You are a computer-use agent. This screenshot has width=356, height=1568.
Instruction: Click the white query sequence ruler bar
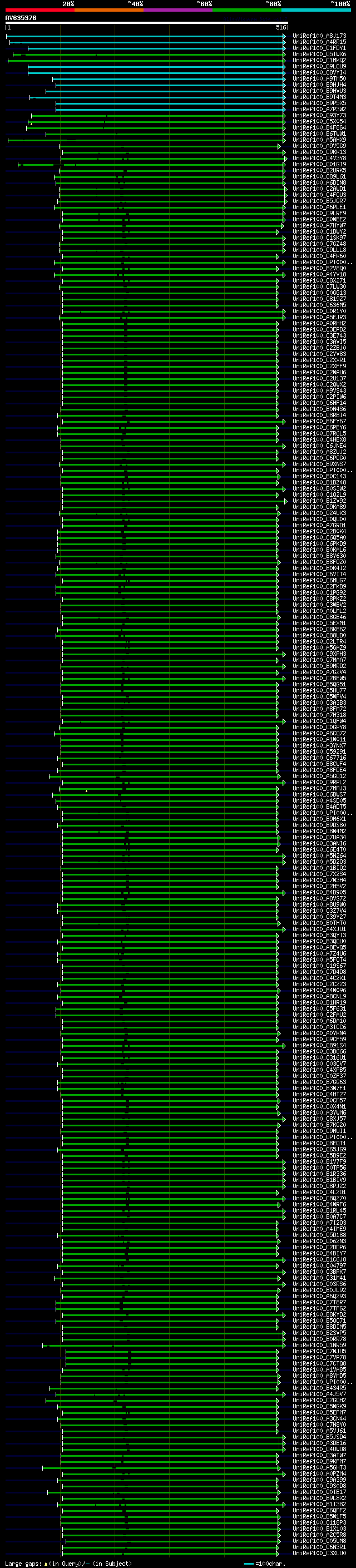pos(147,22)
